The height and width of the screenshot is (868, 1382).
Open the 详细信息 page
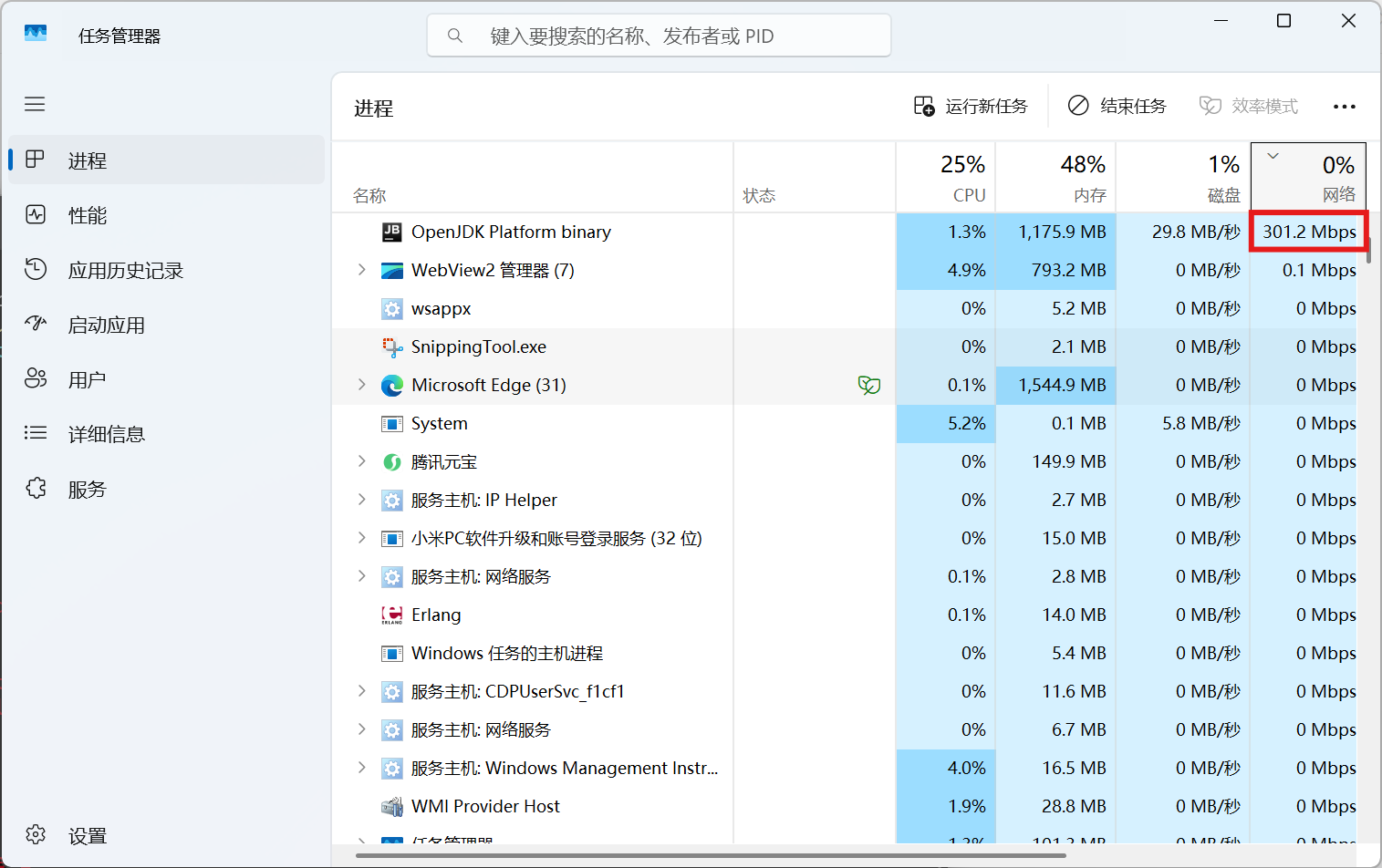166,434
